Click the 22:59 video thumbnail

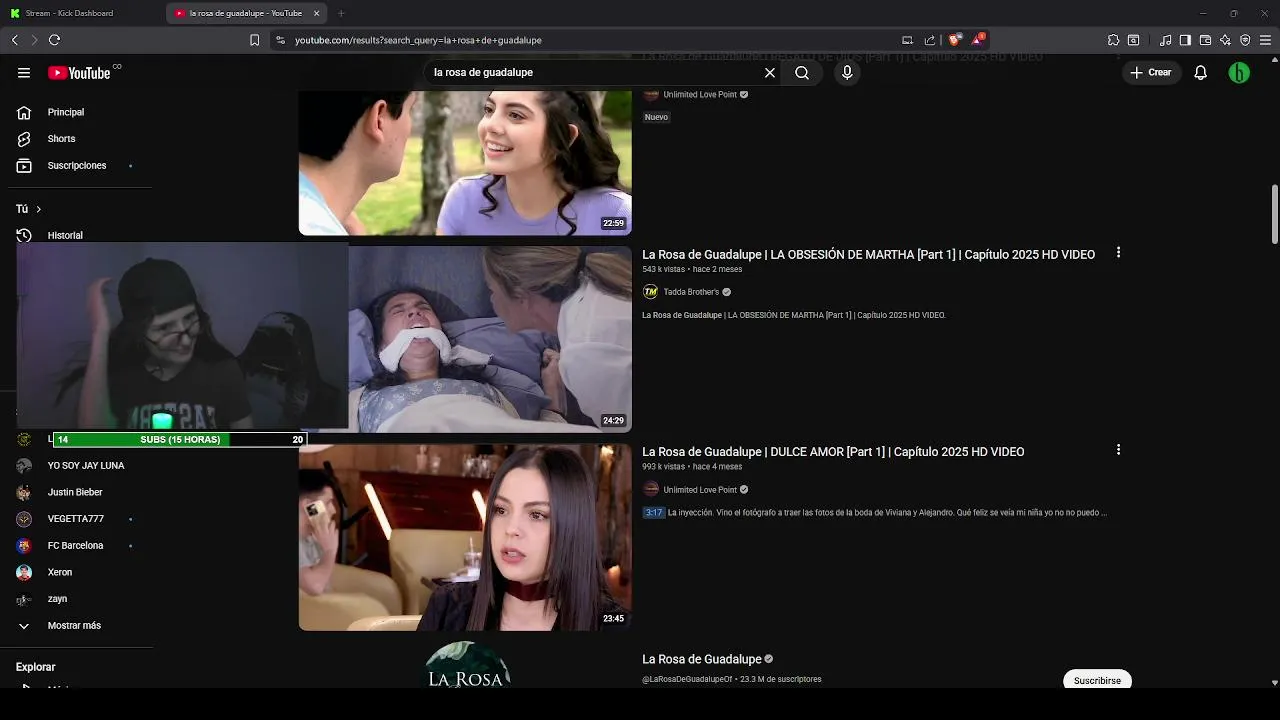click(x=465, y=163)
